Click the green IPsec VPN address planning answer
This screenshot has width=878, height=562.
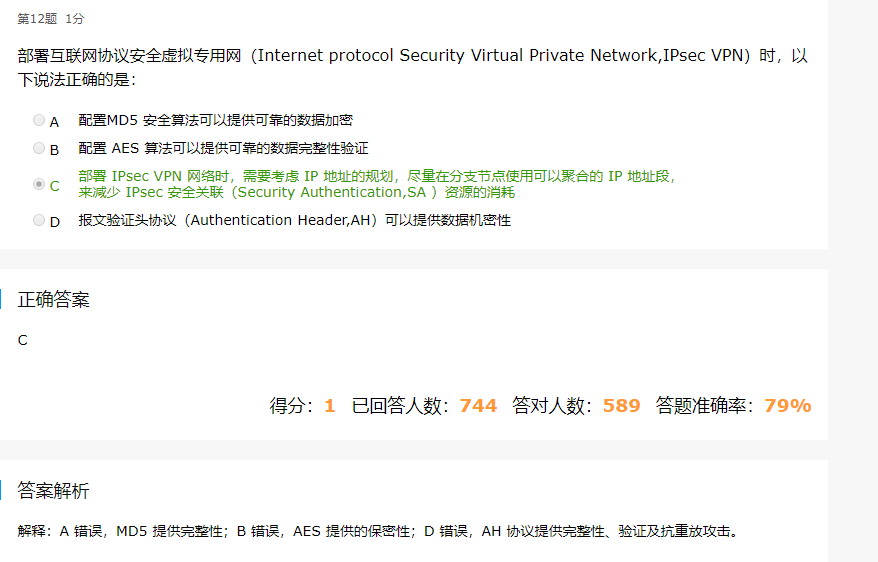click(x=377, y=184)
